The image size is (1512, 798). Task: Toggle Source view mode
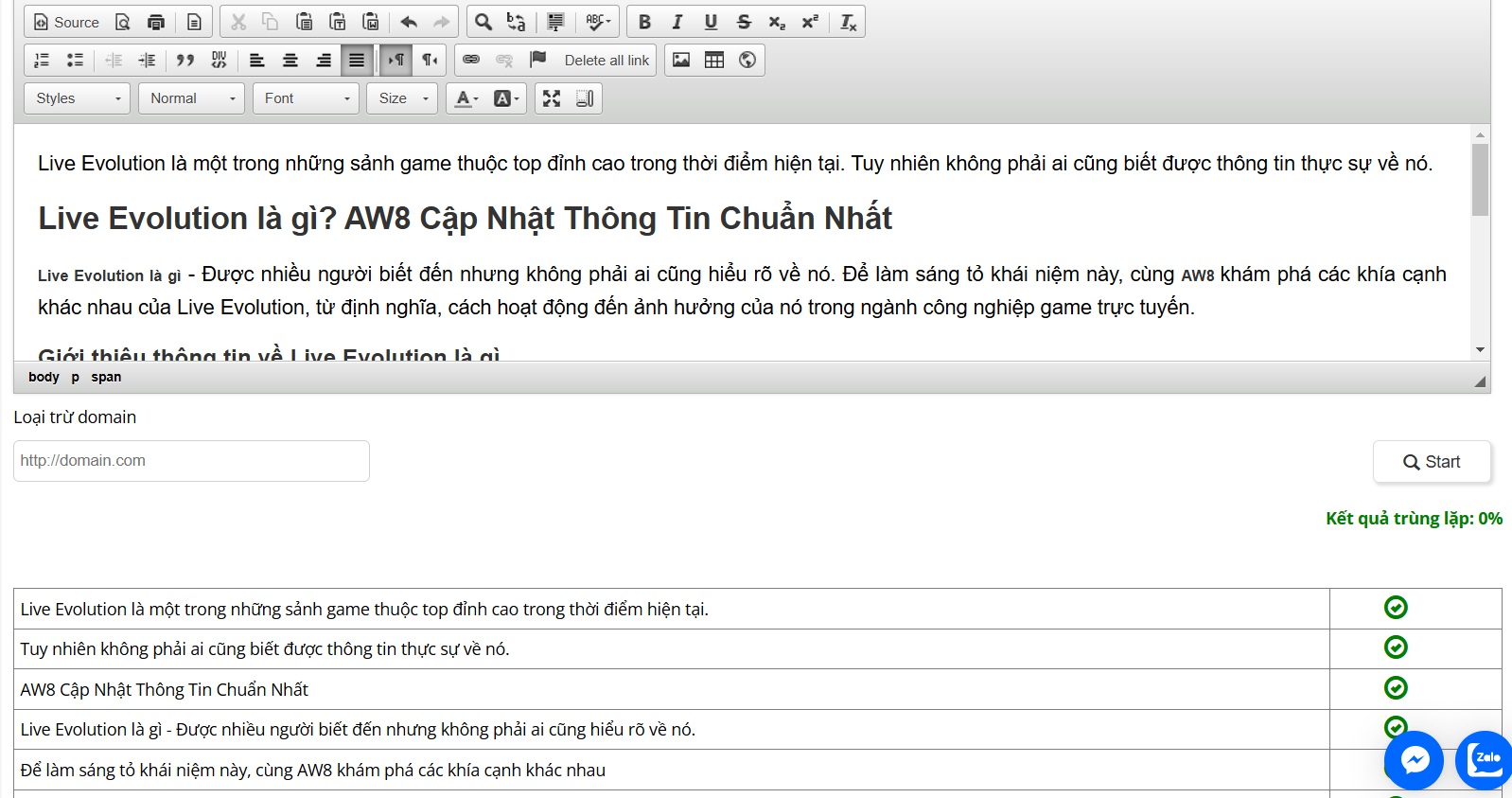coord(66,22)
